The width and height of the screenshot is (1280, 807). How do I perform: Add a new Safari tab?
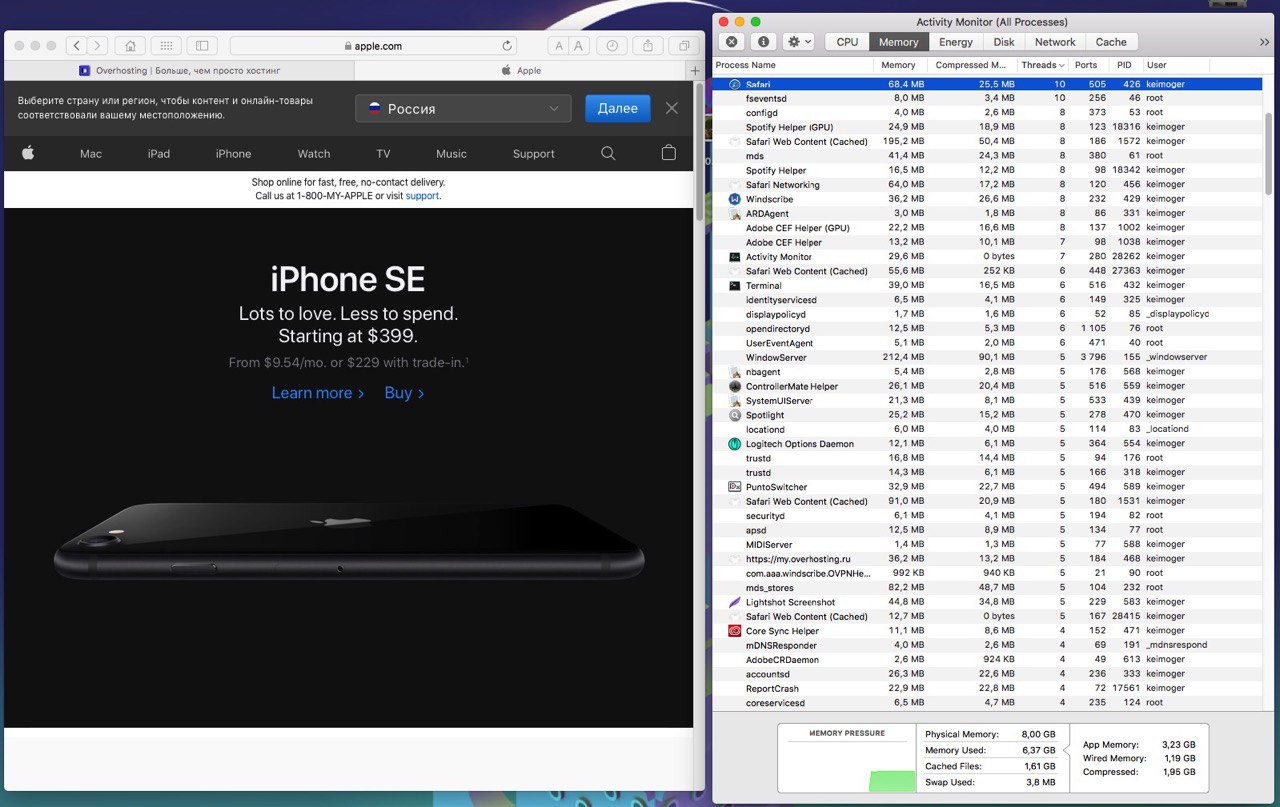pyautogui.click(x=695, y=70)
